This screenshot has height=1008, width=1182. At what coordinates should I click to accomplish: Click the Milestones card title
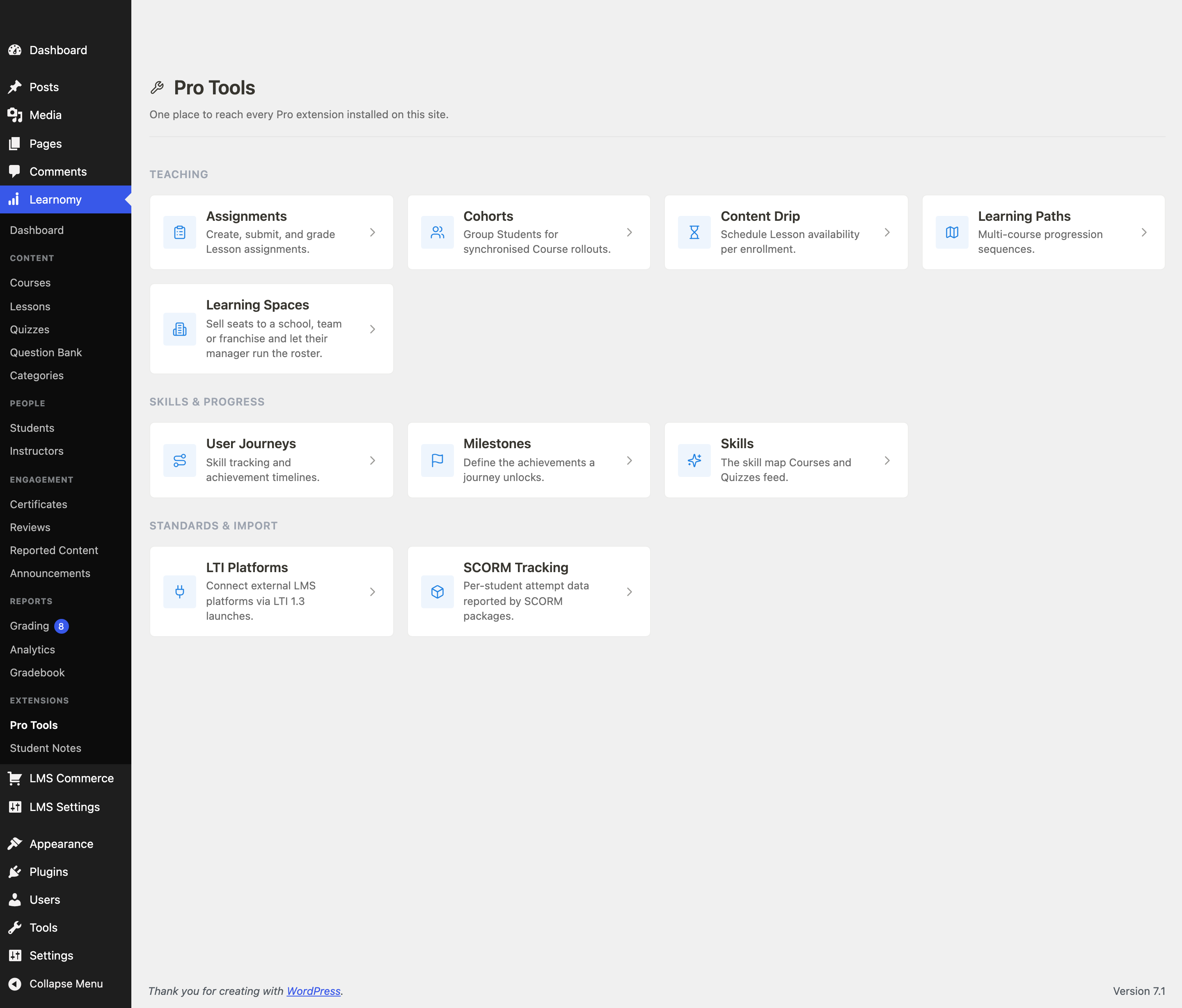(497, 443)
